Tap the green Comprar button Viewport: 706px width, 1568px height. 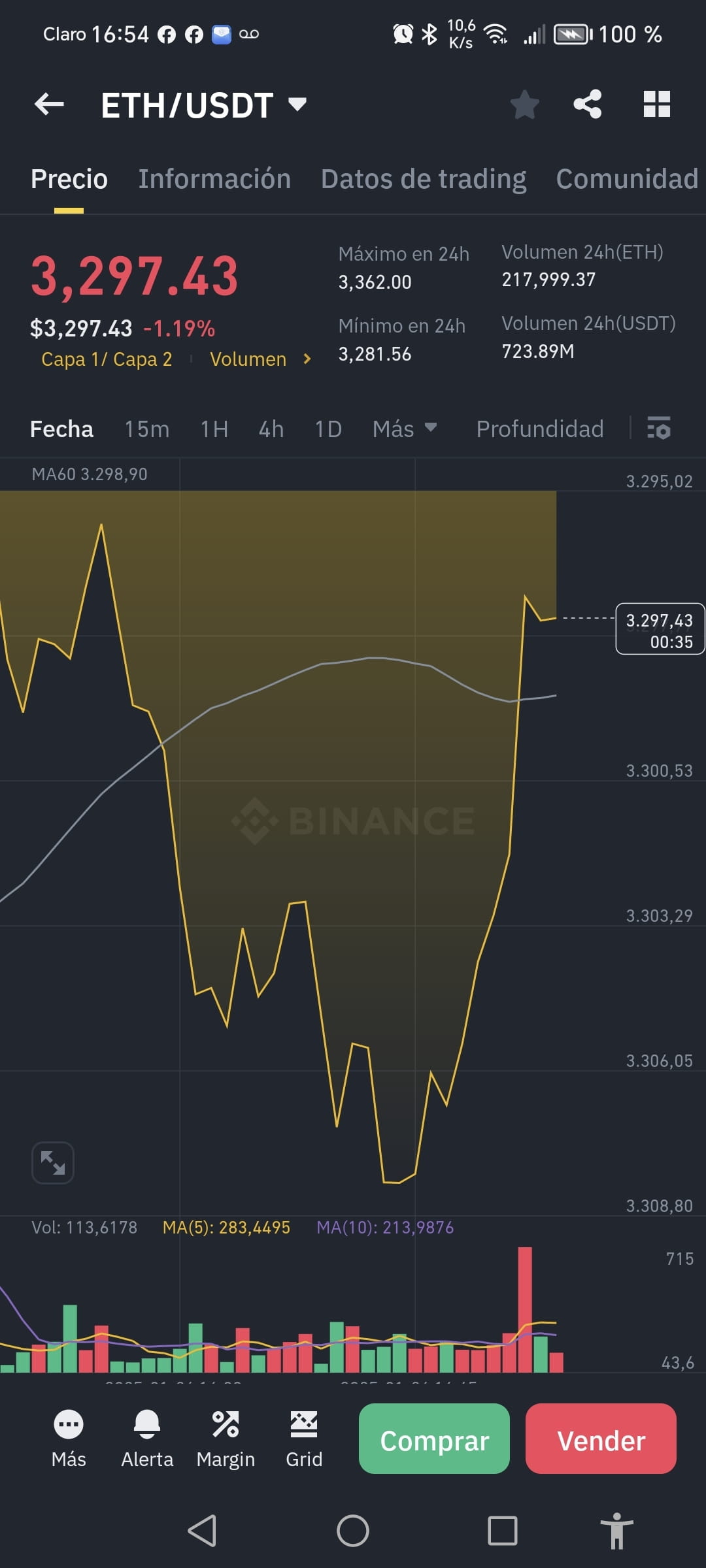[434, 1439]
